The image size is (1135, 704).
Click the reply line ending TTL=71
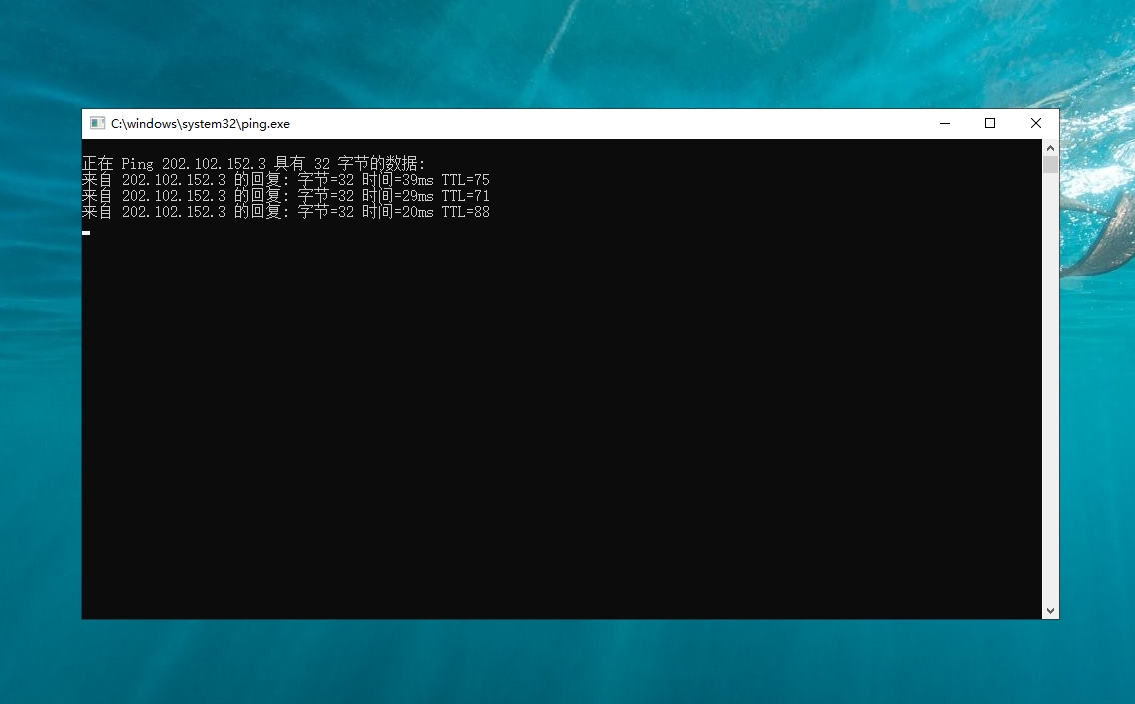[286, 195]
